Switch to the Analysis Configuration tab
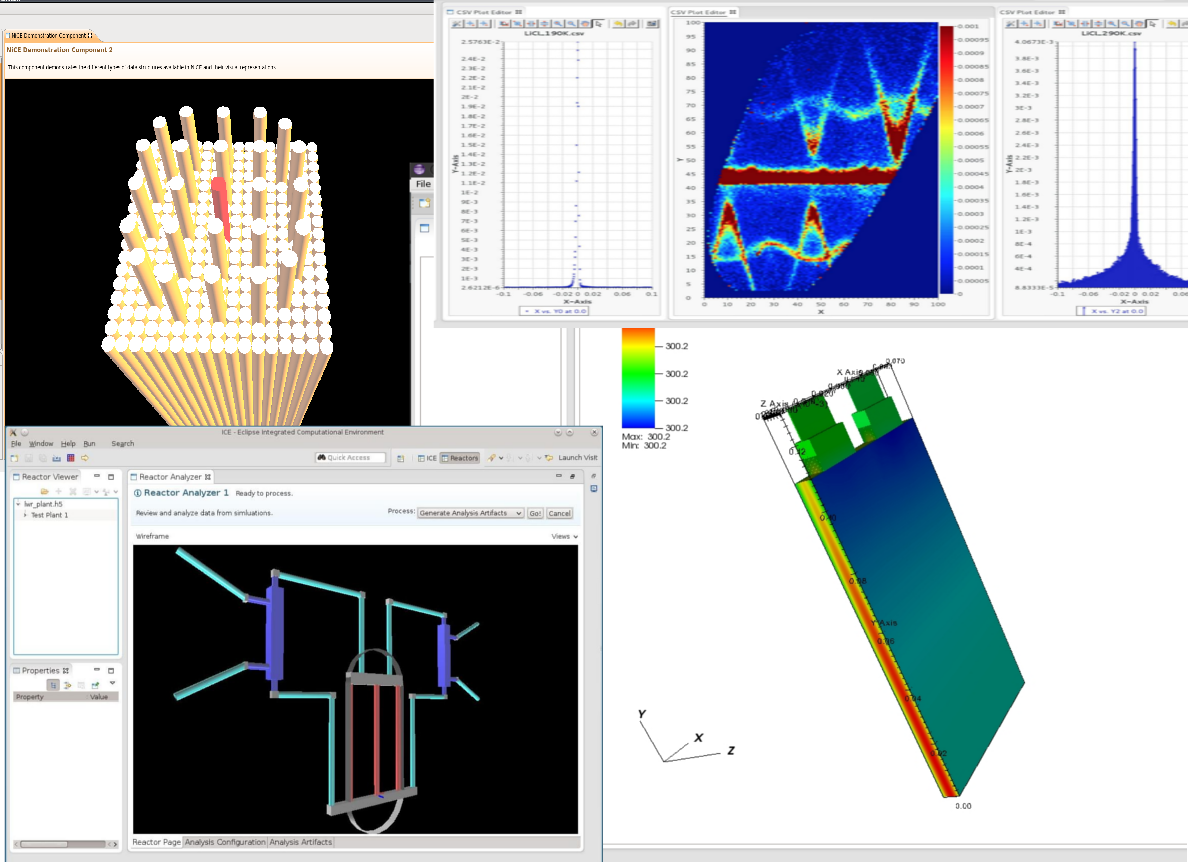 click(225, 842)
